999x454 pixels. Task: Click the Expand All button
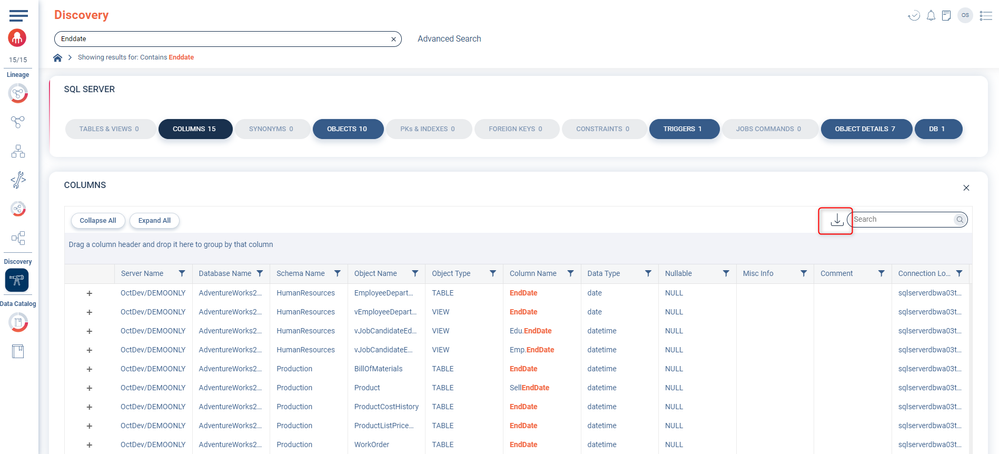pos(155,221)
